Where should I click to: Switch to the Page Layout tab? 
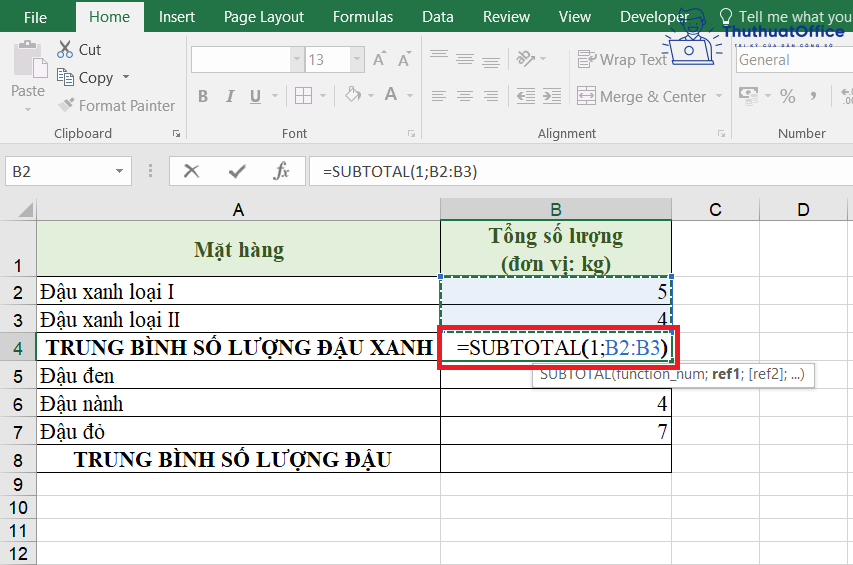click(264, 17)
